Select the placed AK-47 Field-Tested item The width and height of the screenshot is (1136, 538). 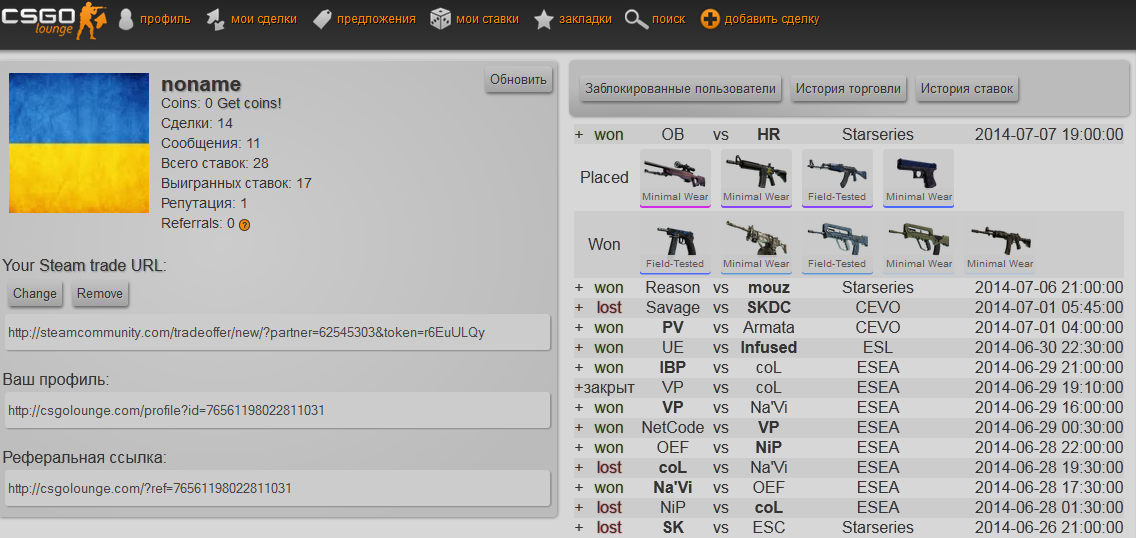click(x=838, y=178)
